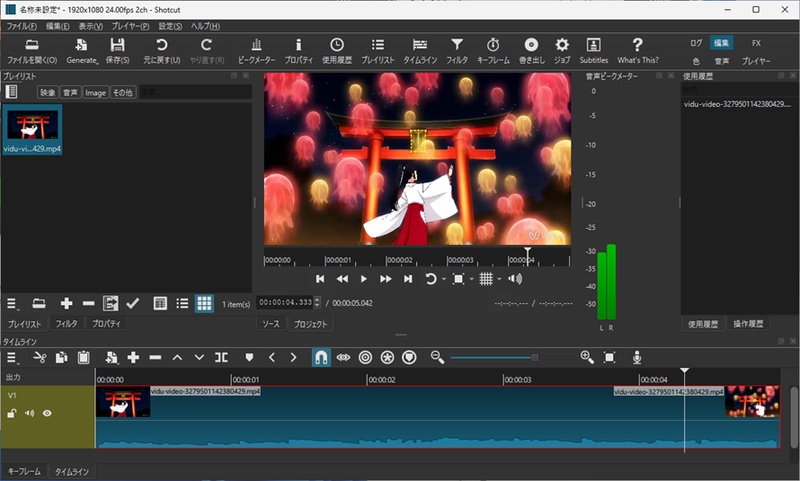The image size is (800, 481).
Task: Open the timeline hamburger menu
Action: 12,358
